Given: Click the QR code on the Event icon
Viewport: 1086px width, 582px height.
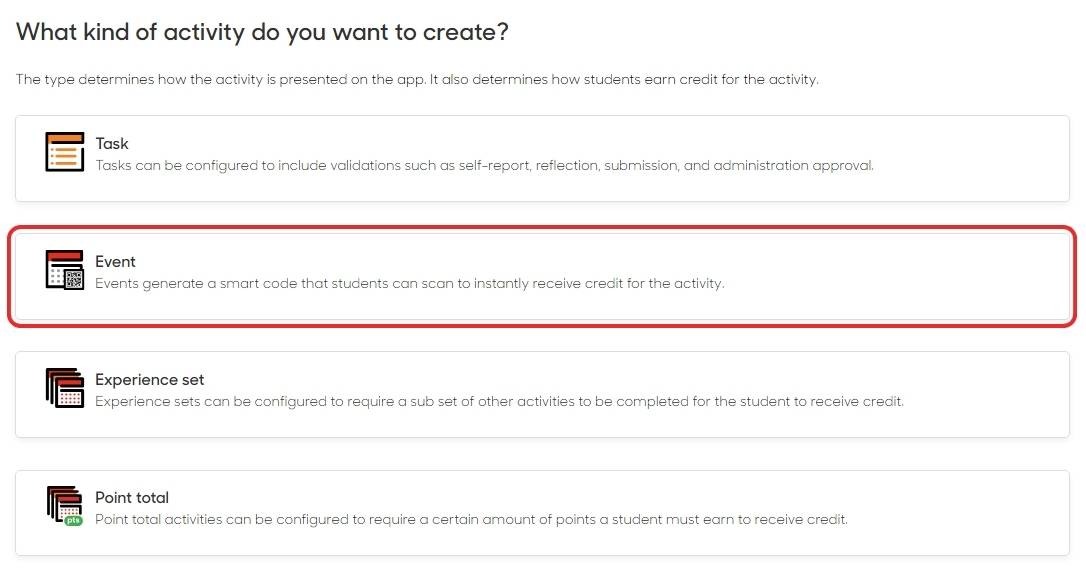Looking at the screenshot, I should [x=74, y=280].
